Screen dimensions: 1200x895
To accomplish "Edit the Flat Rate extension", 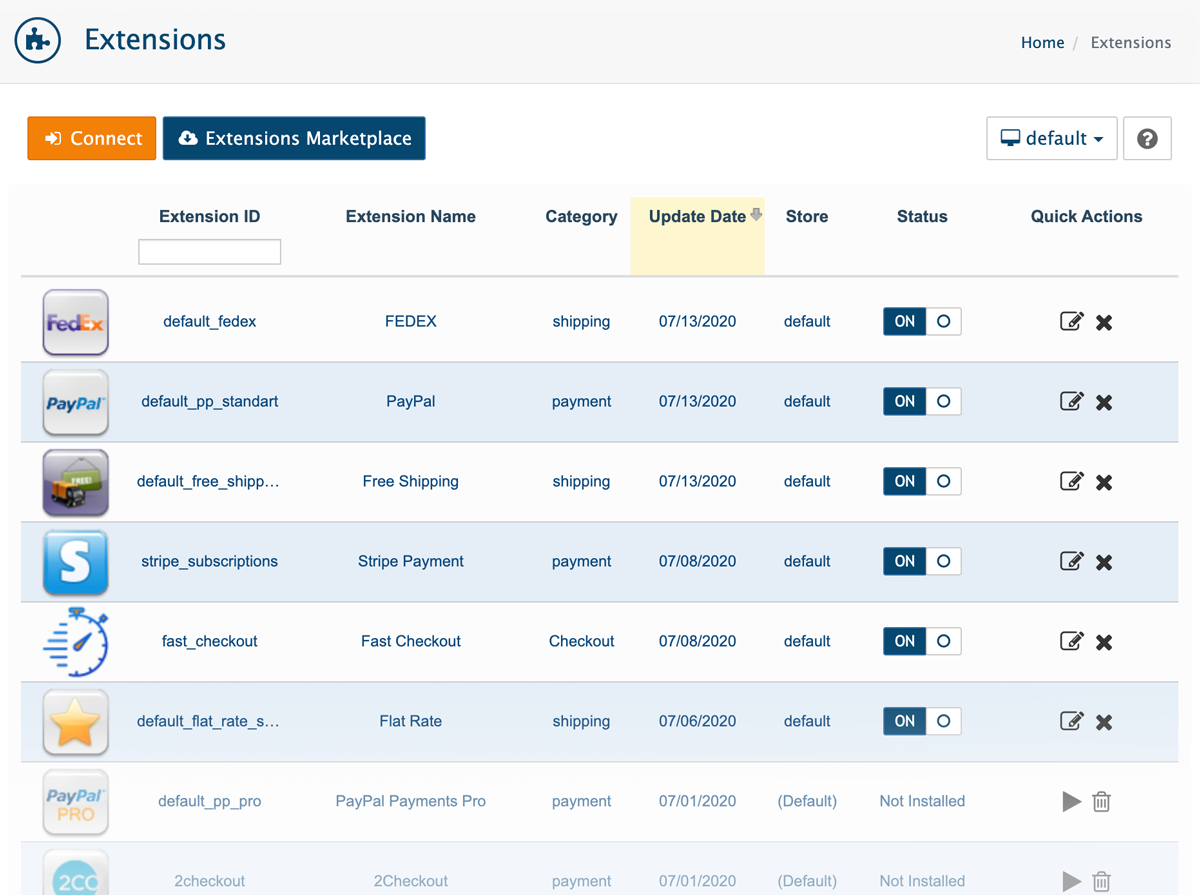I will (1071, 721).
